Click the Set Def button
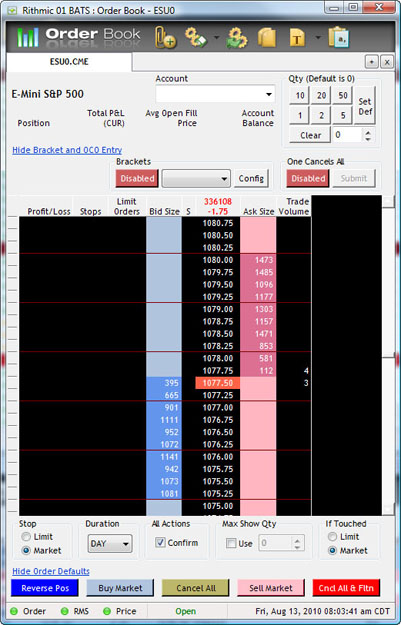The width and height of the screenshot is (401, 625). (x=365, y=106)
